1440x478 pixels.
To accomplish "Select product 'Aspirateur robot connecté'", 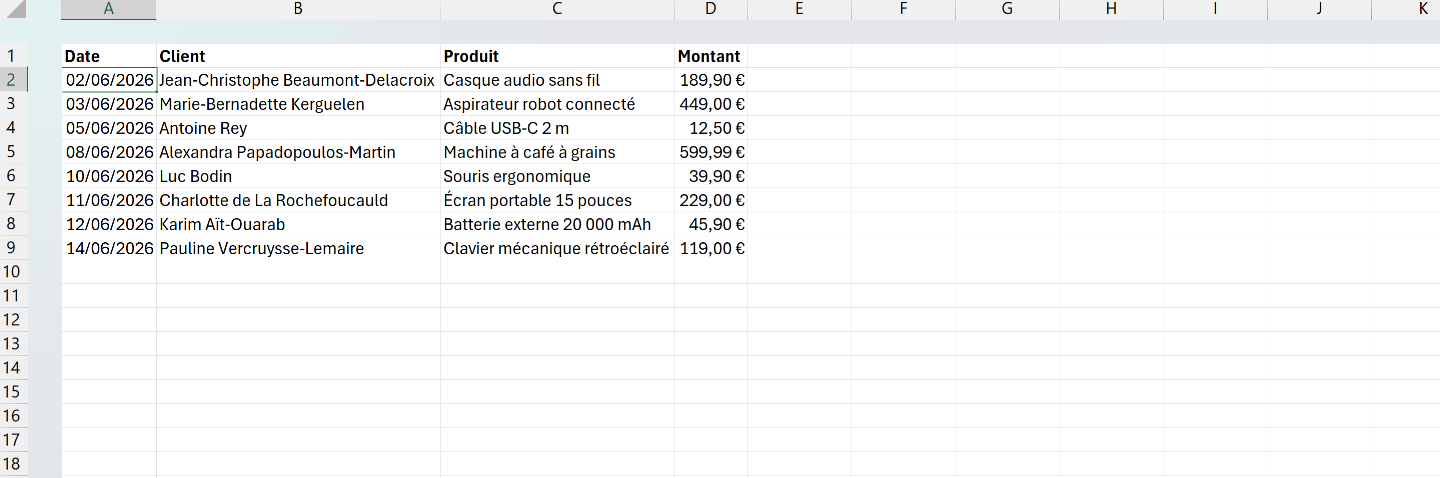I will (x=557, y=104).
